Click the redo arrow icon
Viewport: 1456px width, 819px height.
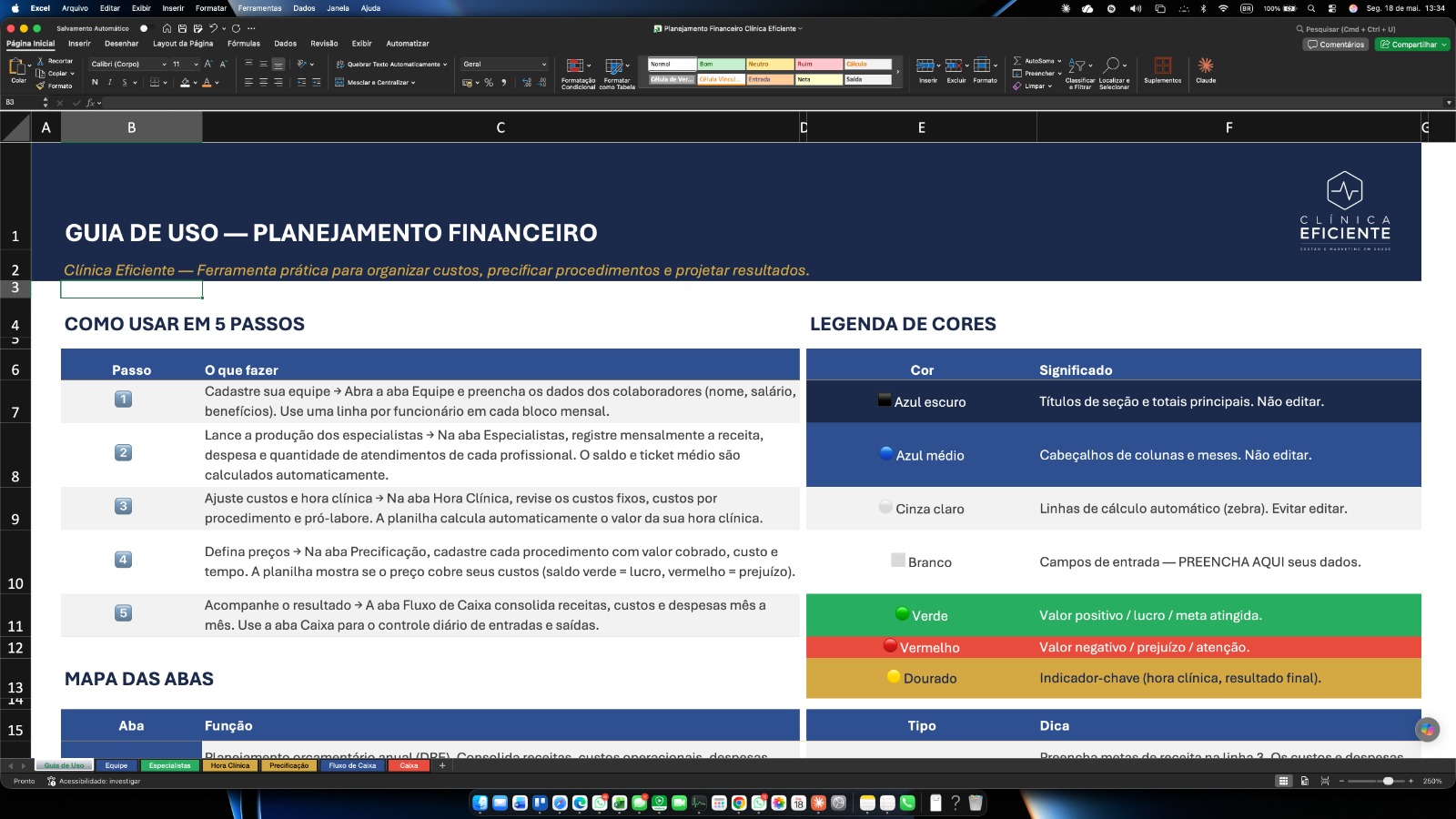click(x=236, y=28)
